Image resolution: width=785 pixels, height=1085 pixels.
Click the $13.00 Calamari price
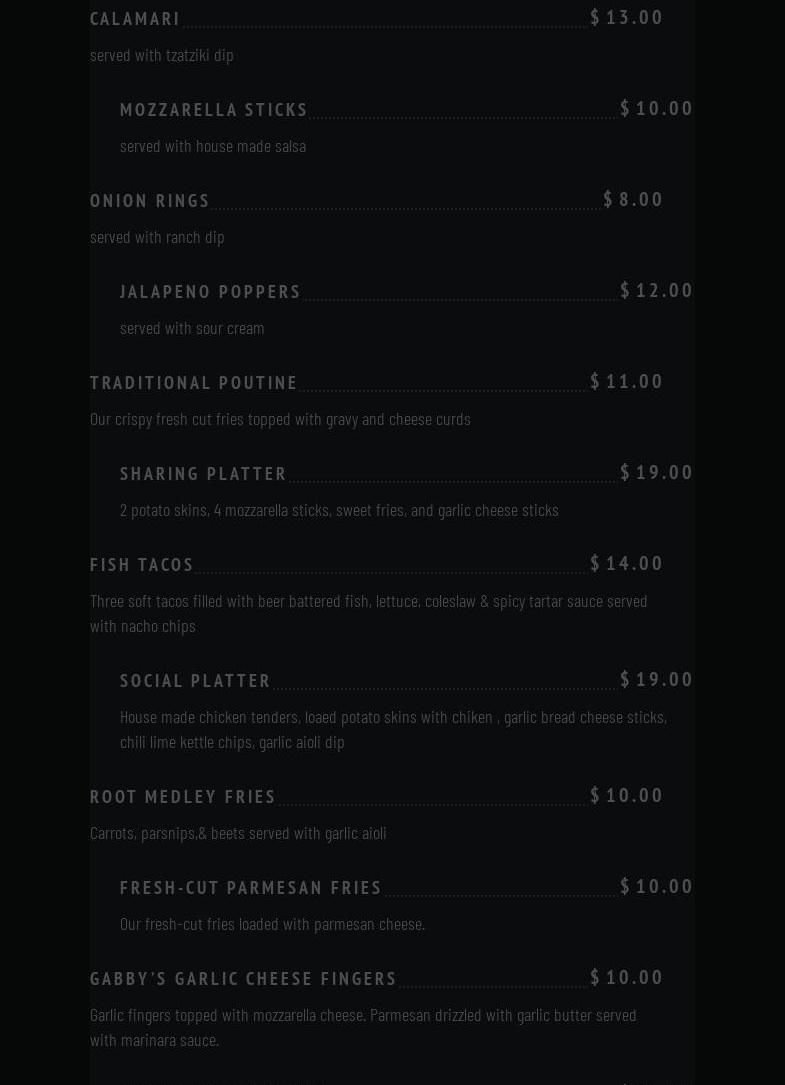(627, 17)
